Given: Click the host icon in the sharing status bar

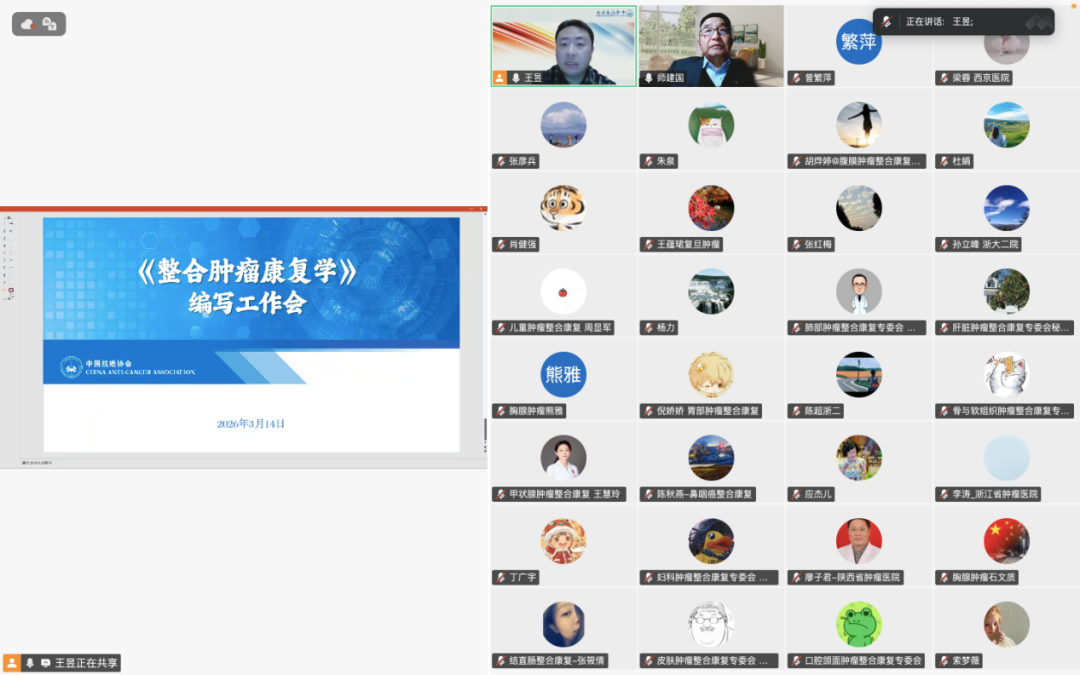Looking at the screenshot, I should click(12, 663).
